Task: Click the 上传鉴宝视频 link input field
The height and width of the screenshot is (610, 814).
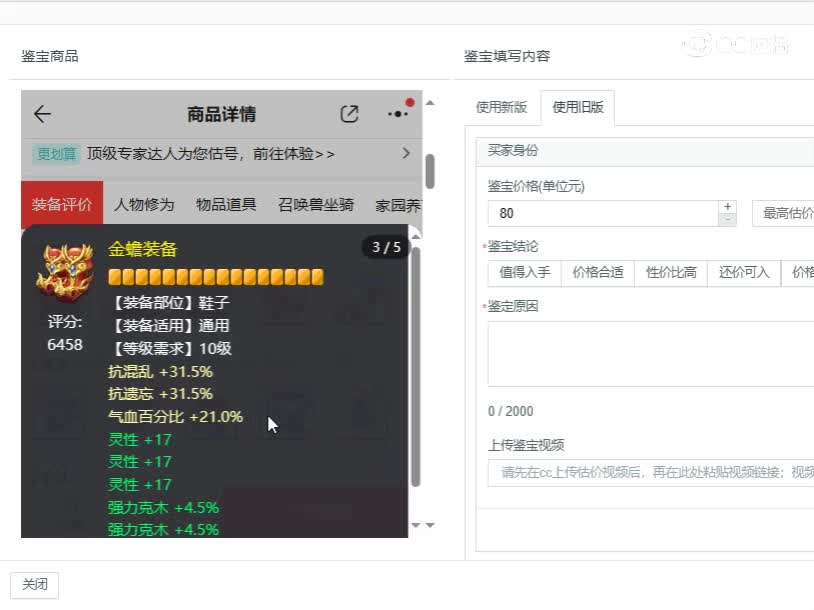Action: pyautogui.click(x=650, y=472)
